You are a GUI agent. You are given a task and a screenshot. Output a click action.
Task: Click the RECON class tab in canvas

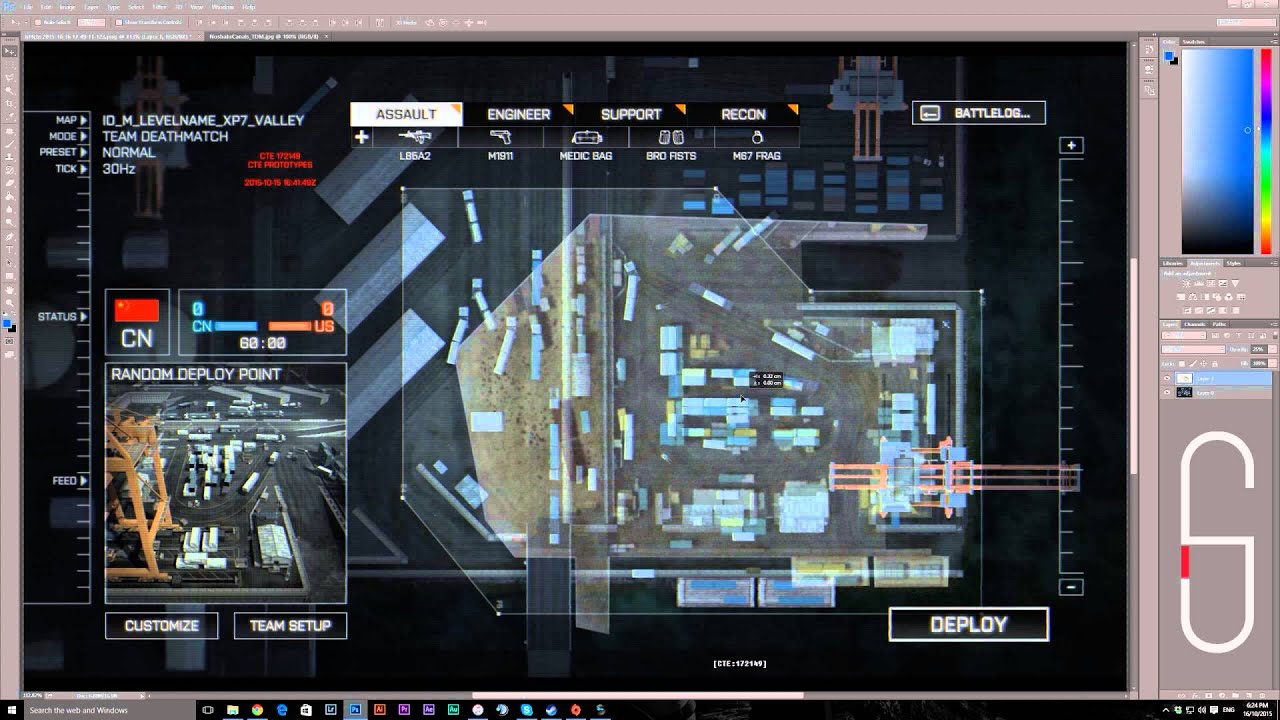pos(744,114)
